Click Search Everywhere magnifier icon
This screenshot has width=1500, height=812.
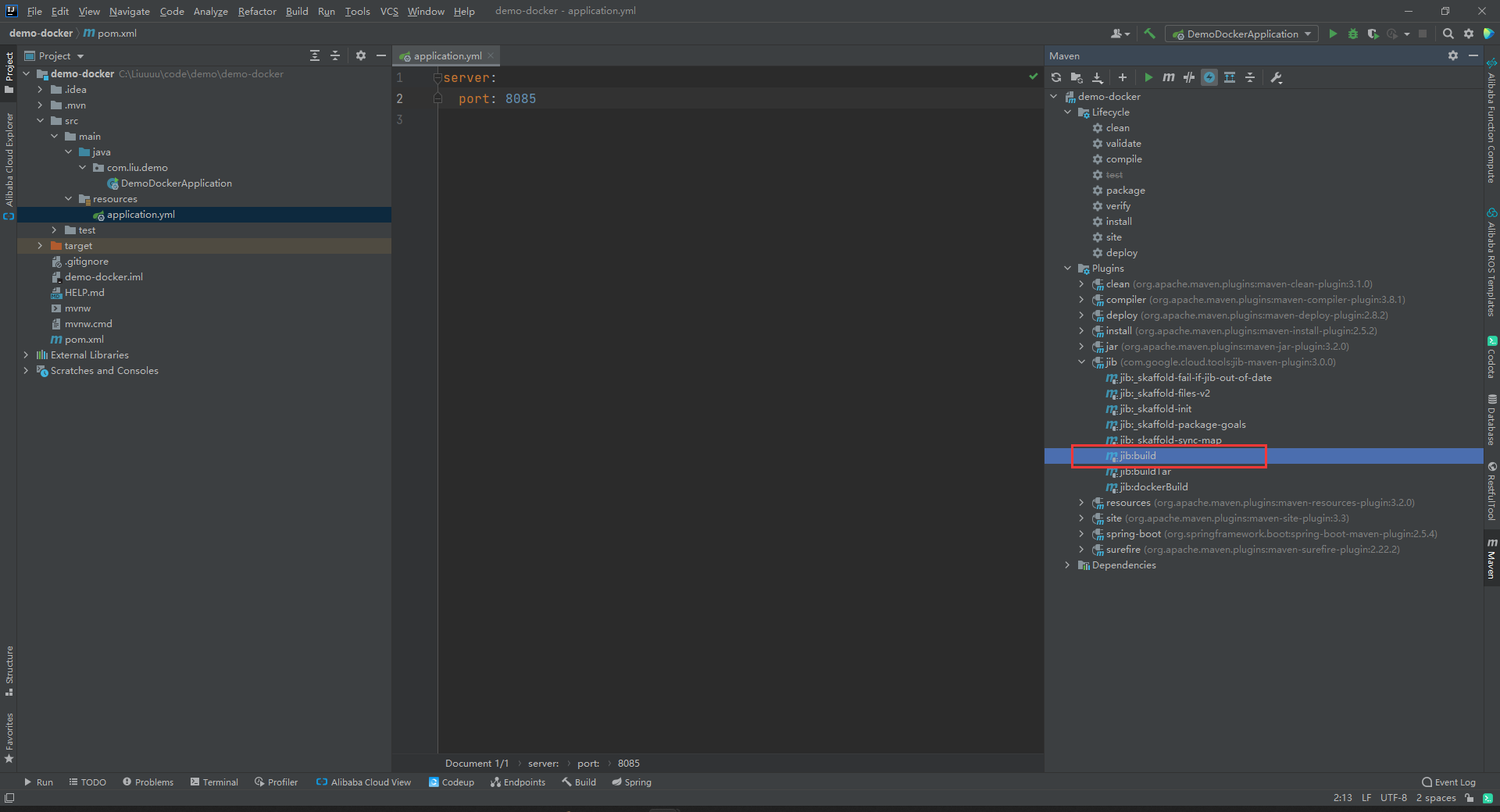1448,34
